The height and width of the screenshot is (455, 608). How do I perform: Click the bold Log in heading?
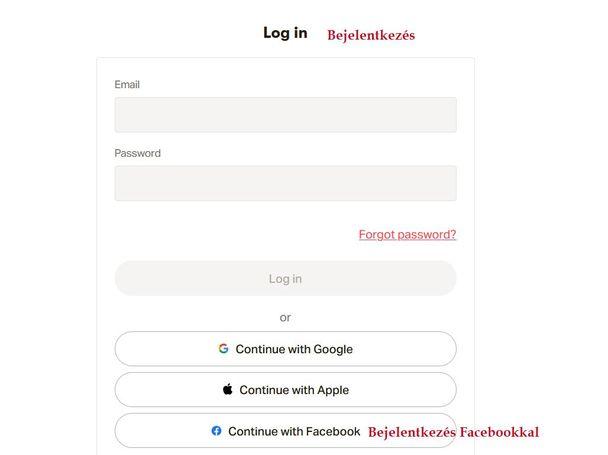point(285,33)
